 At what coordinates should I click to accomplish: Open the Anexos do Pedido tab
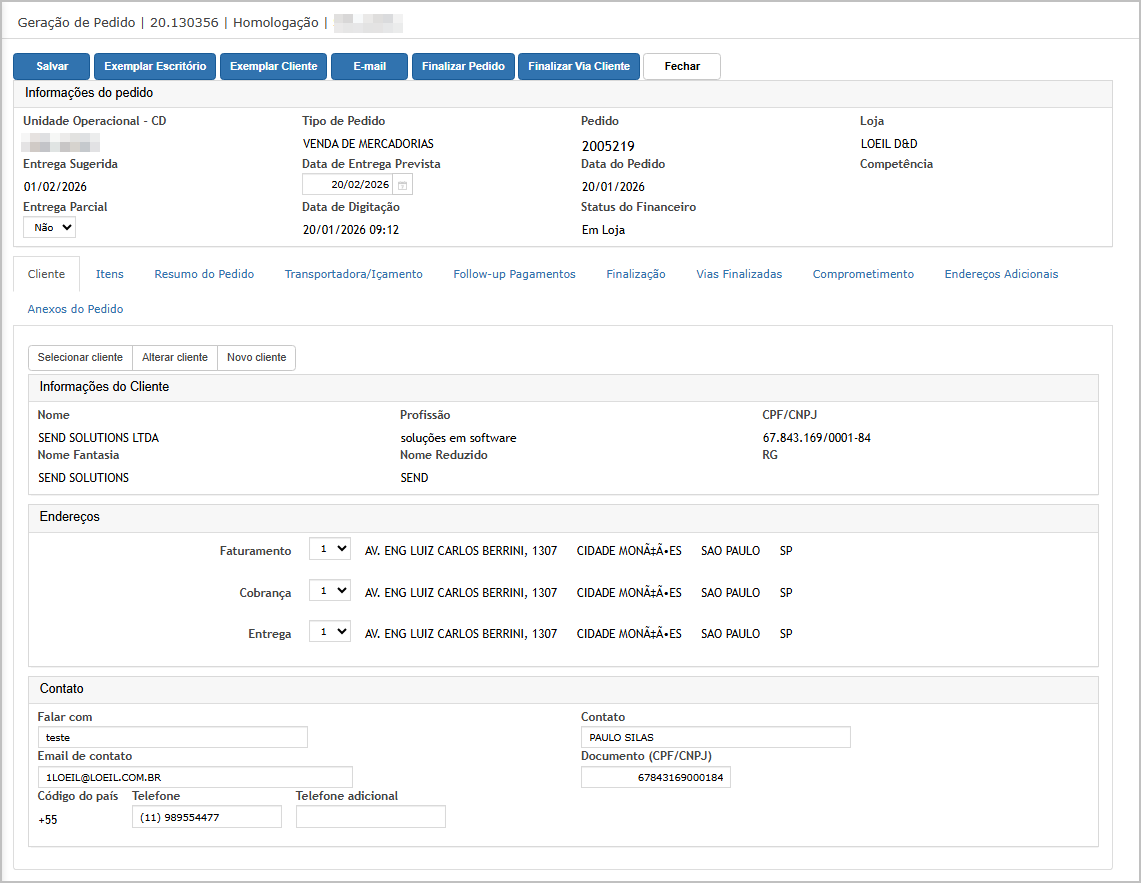pos(76,309)
